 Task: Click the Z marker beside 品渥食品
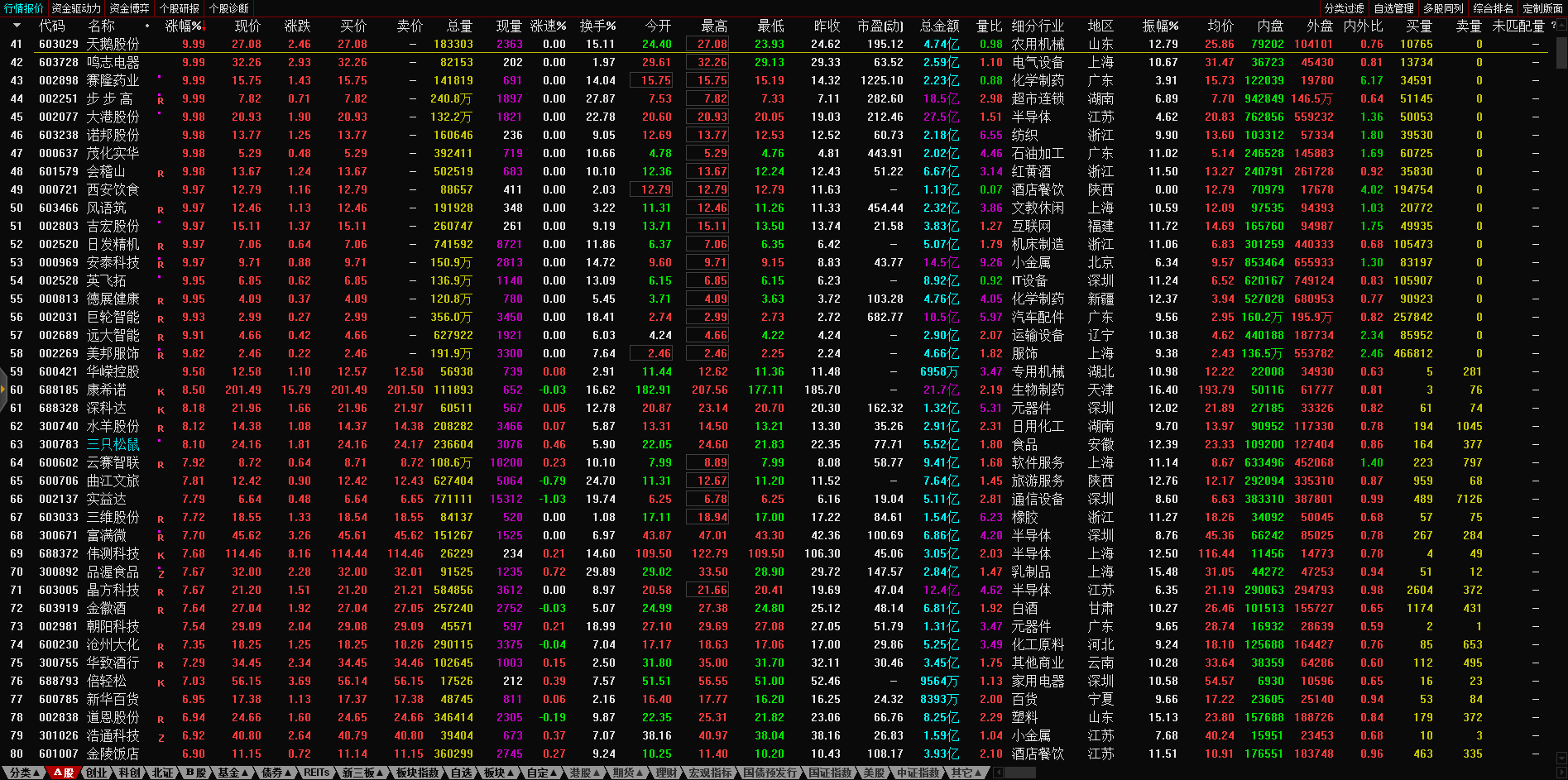pos(161,573)
